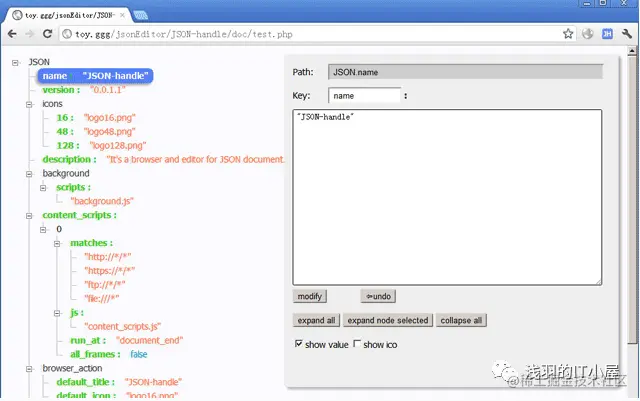The image size is (640, 401).
Task: Collapse the content_scripts node
Action: click(x=29, y=216)
